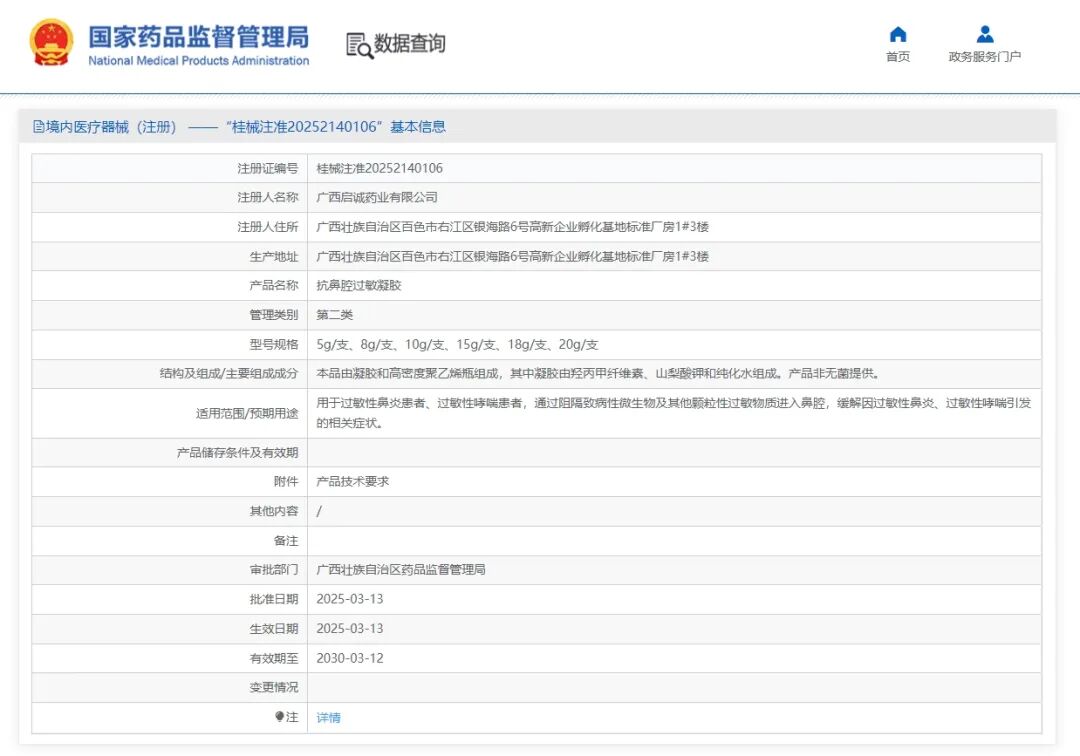The image size is (1080, 756).
Task: Open the 首页 navigation item
Action: (x=897, y=56)
